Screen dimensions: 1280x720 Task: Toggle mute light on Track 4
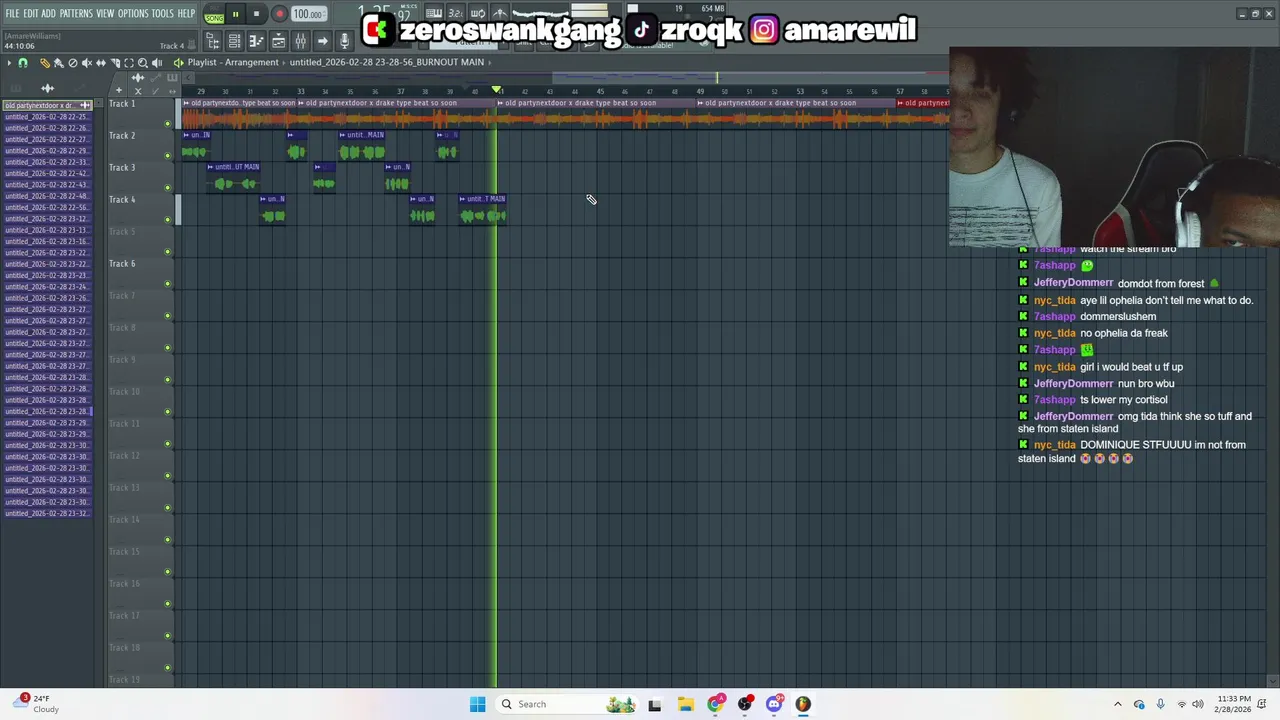pos(167,220)
